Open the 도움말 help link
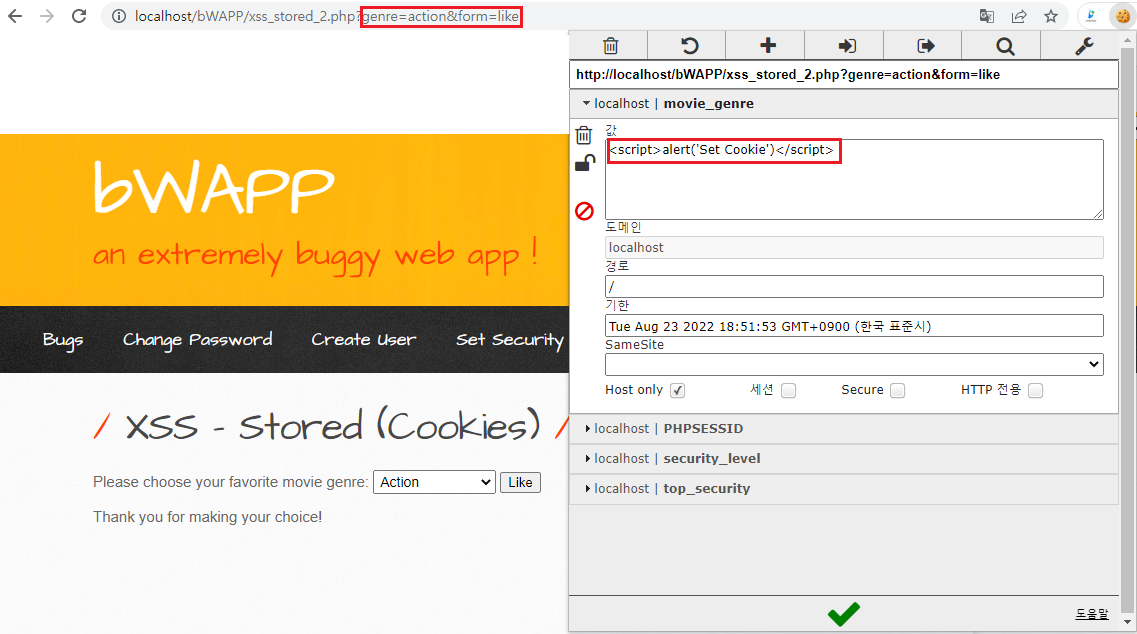Viewport: 1137px width, 634px height. point(1091,614)
